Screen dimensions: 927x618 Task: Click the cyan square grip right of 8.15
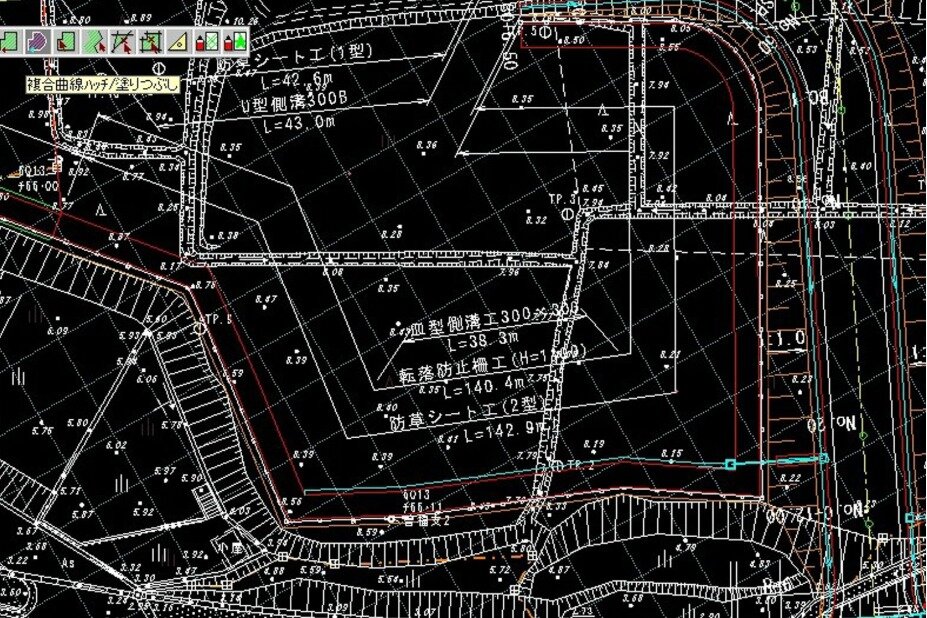729,464
